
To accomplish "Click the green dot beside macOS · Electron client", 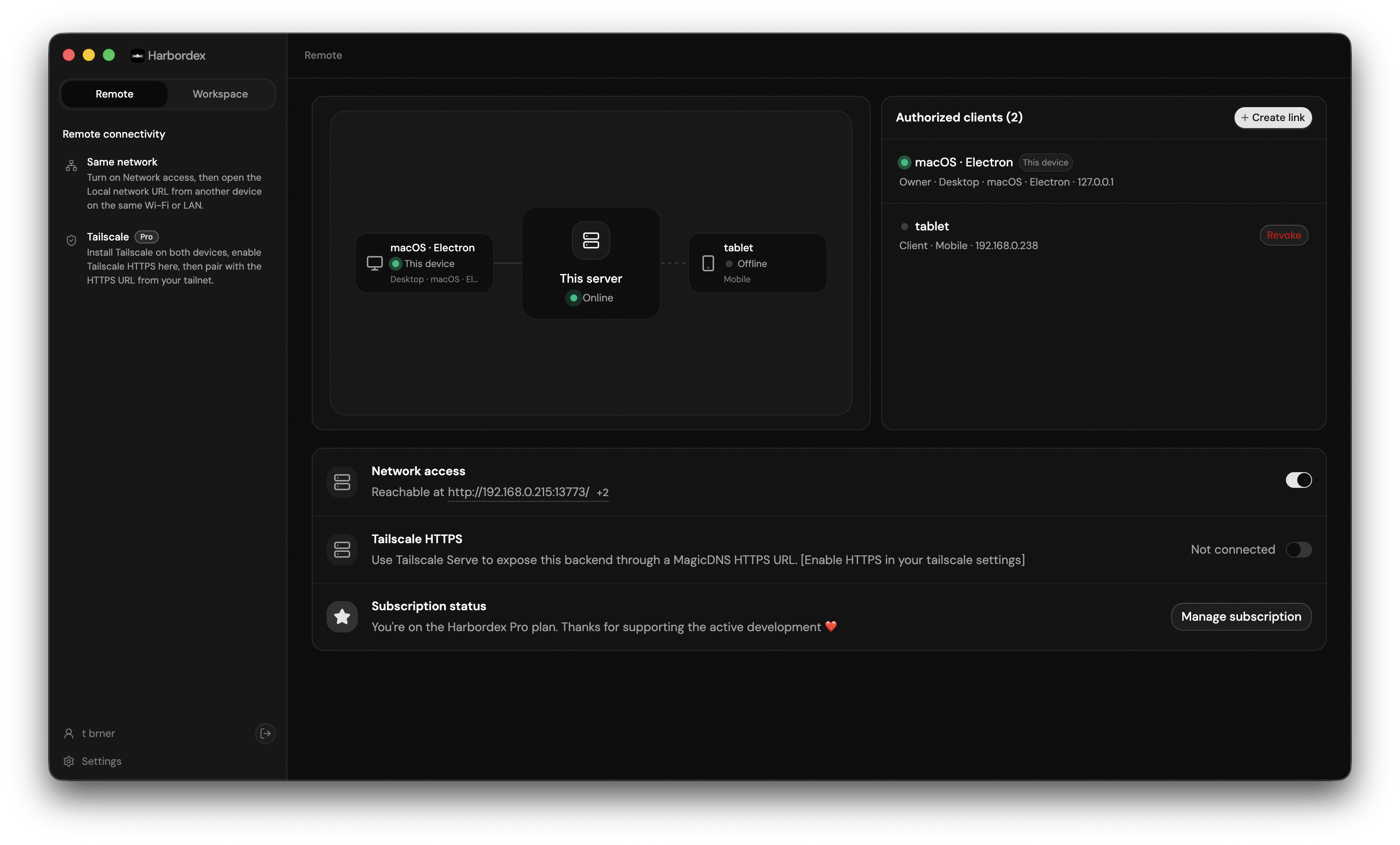I will (x=904, y=162).
